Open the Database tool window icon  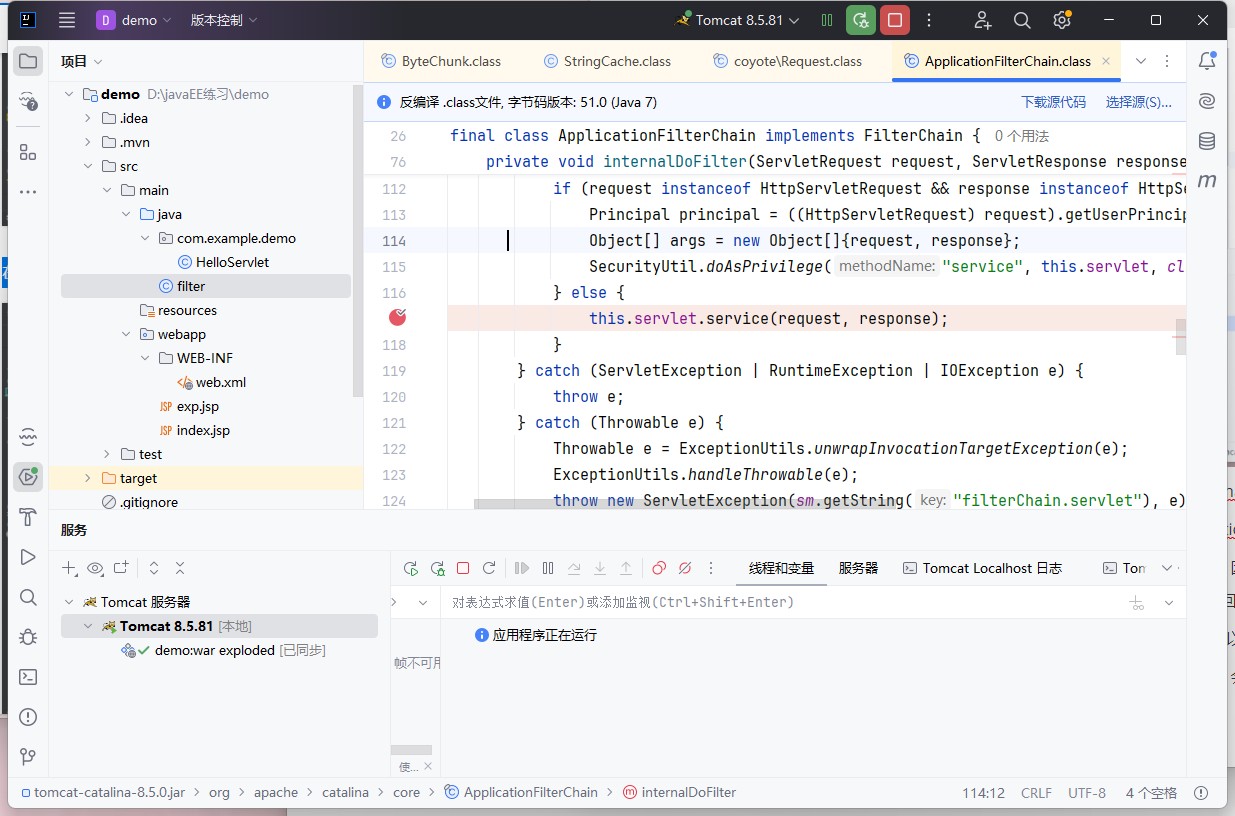1207,141
